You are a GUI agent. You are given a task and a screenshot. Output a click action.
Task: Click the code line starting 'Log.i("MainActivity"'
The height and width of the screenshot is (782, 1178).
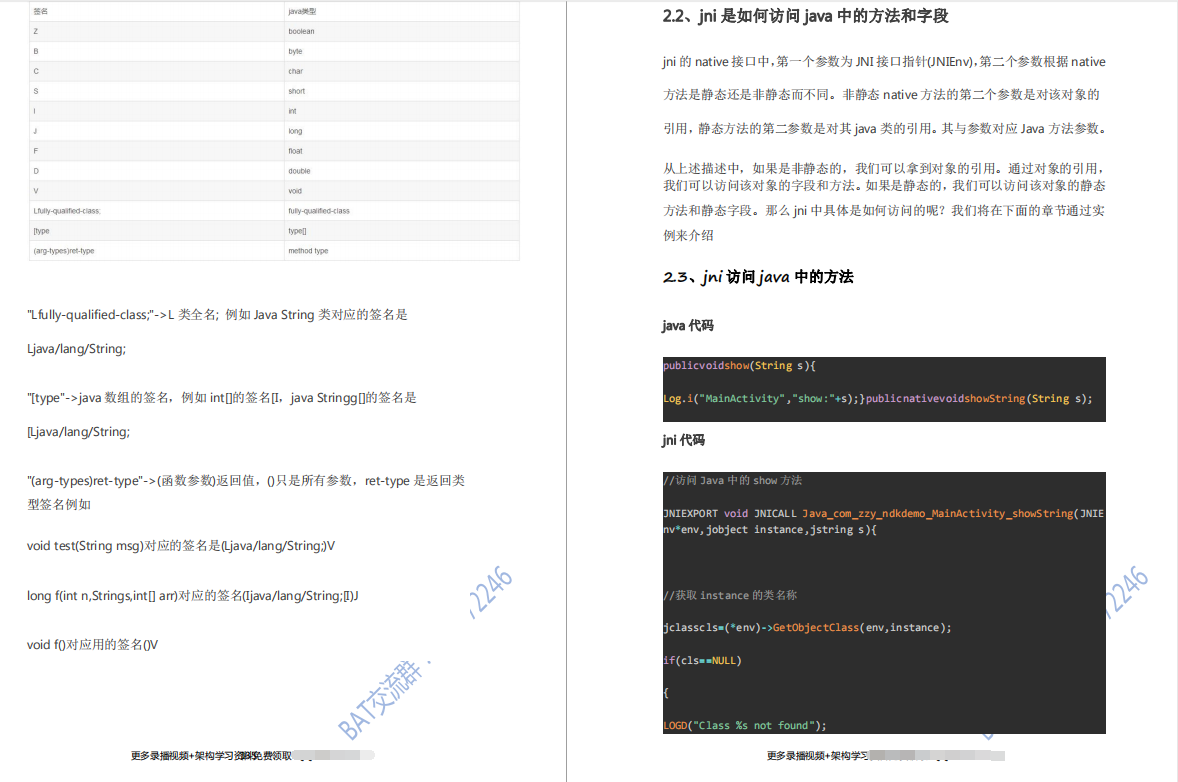pyautogui.click(x=877, y=399)
